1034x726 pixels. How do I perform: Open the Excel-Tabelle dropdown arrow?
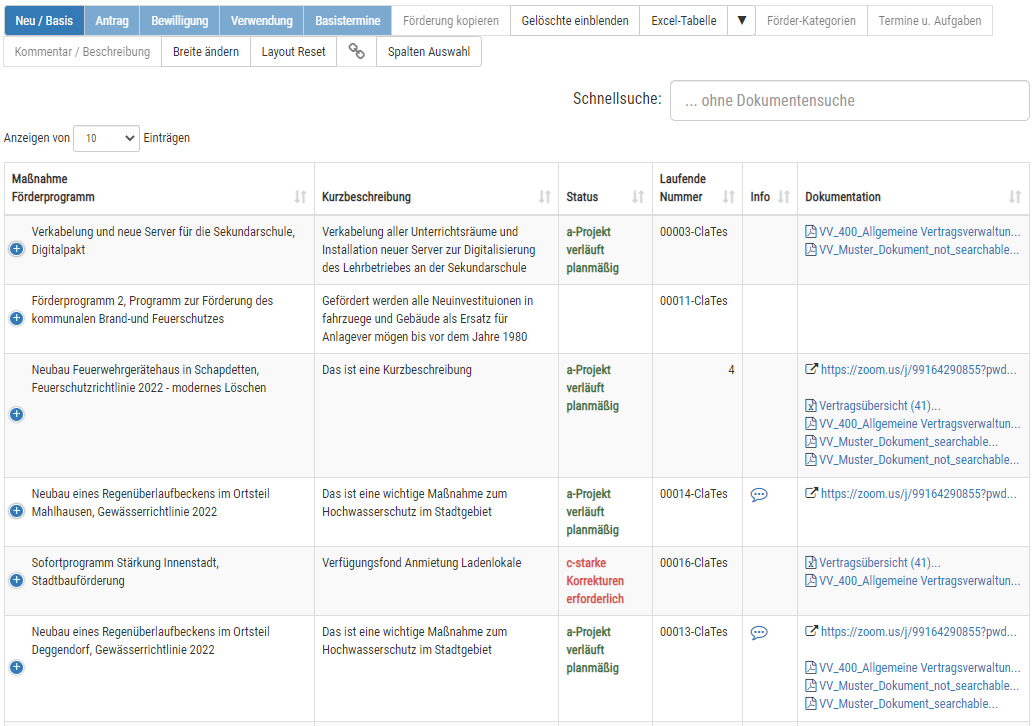click(742, 20)
